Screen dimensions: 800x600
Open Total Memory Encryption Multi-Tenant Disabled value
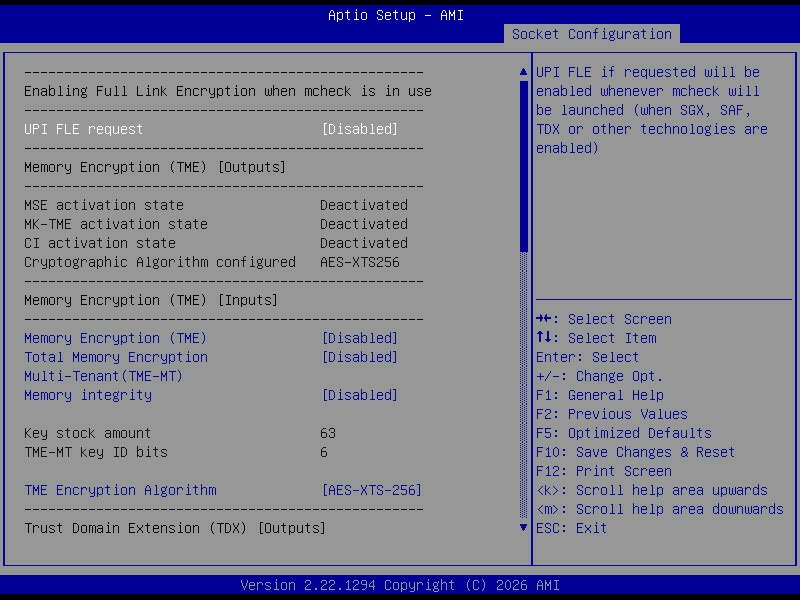360,357
